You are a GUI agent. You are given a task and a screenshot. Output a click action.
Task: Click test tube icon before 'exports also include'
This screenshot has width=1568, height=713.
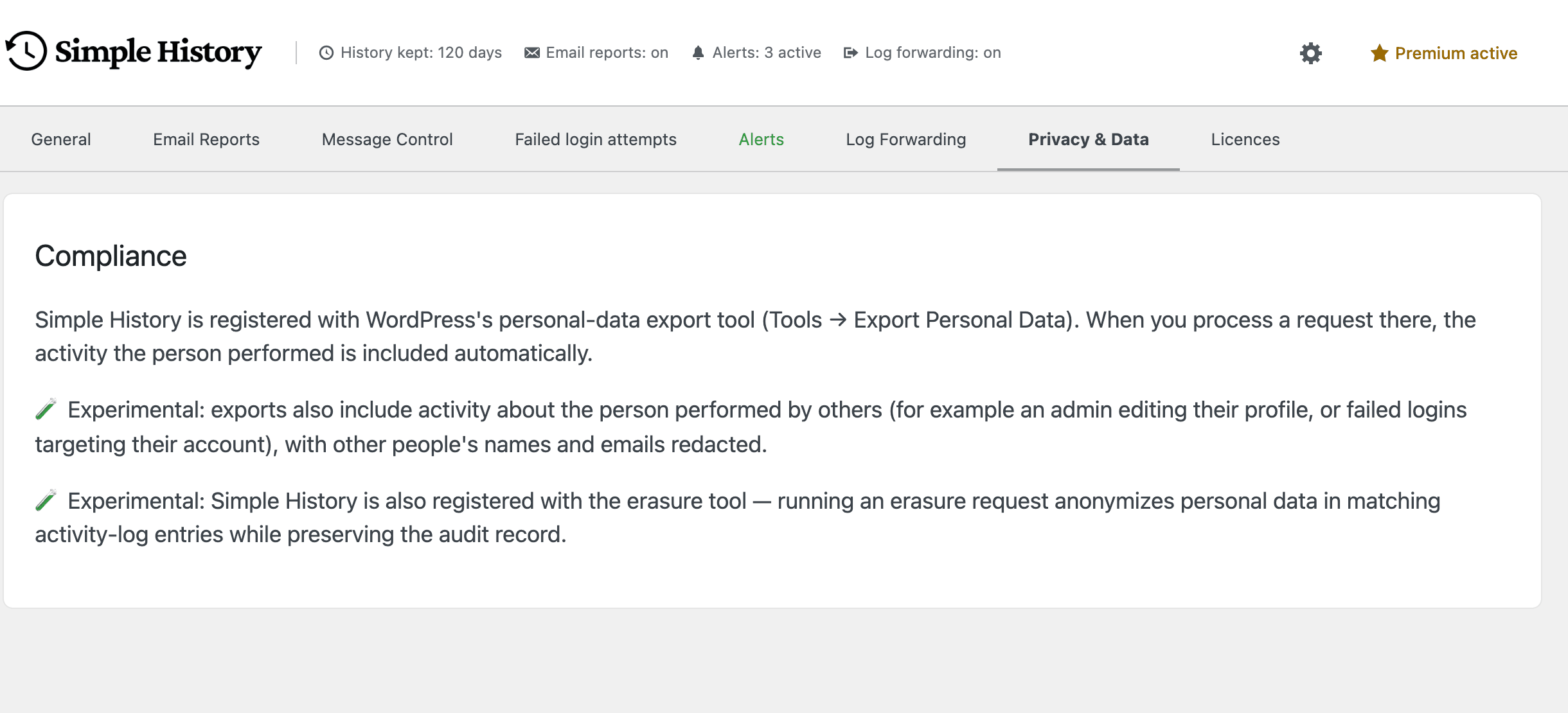[46, 409]
